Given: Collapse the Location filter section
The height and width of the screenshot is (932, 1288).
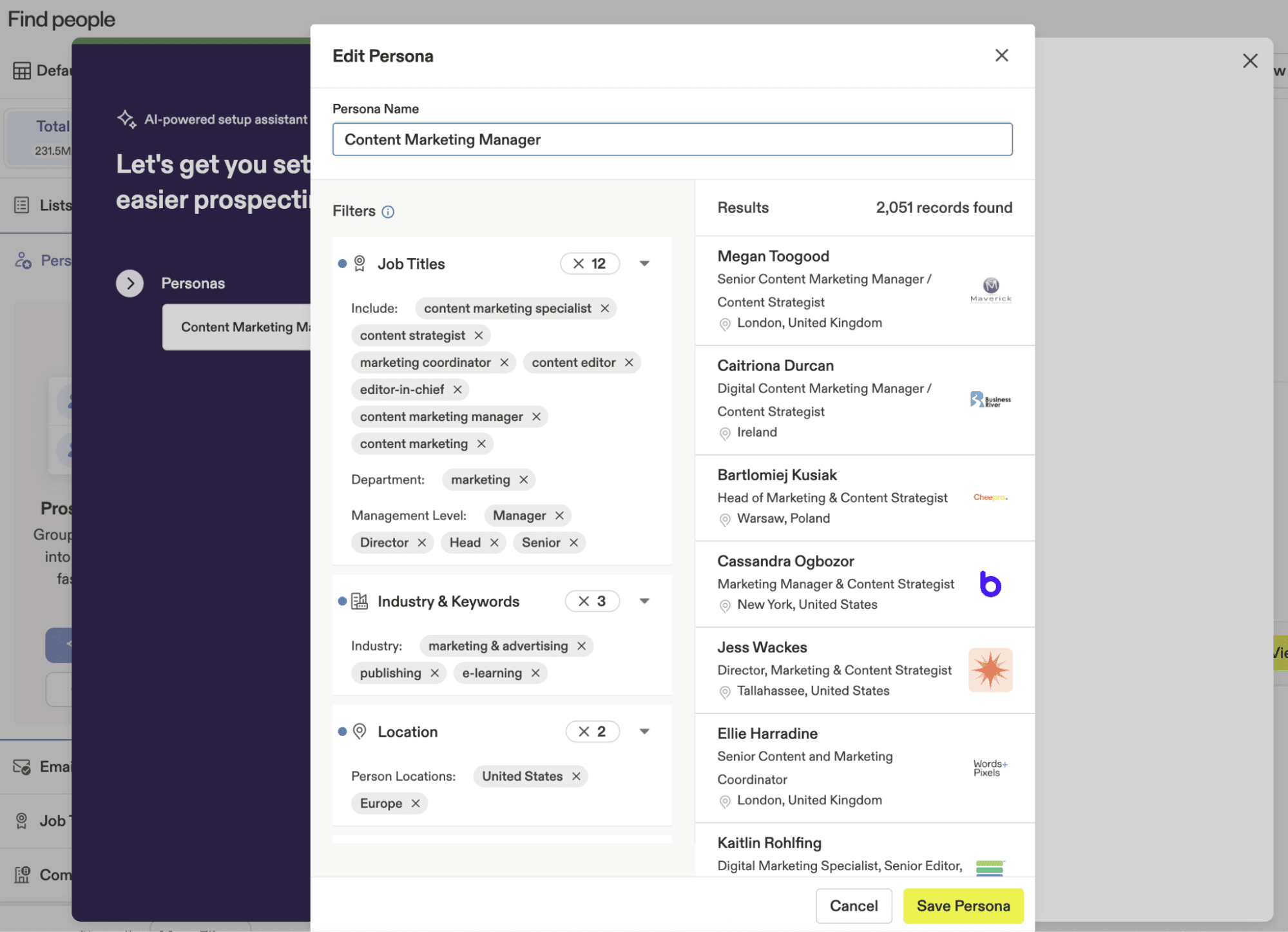Looking at the screenshot, I should tap(644, 732).
